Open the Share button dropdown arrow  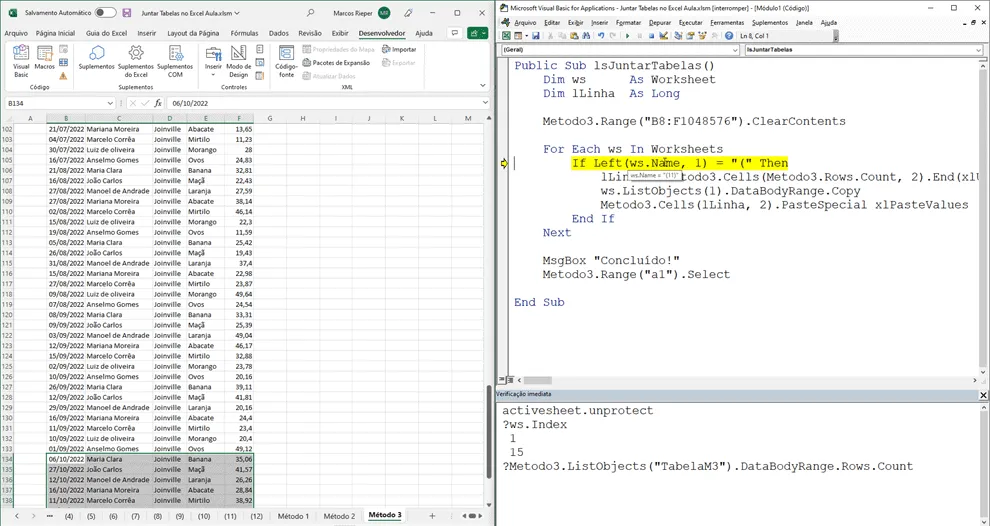point(484,33)
